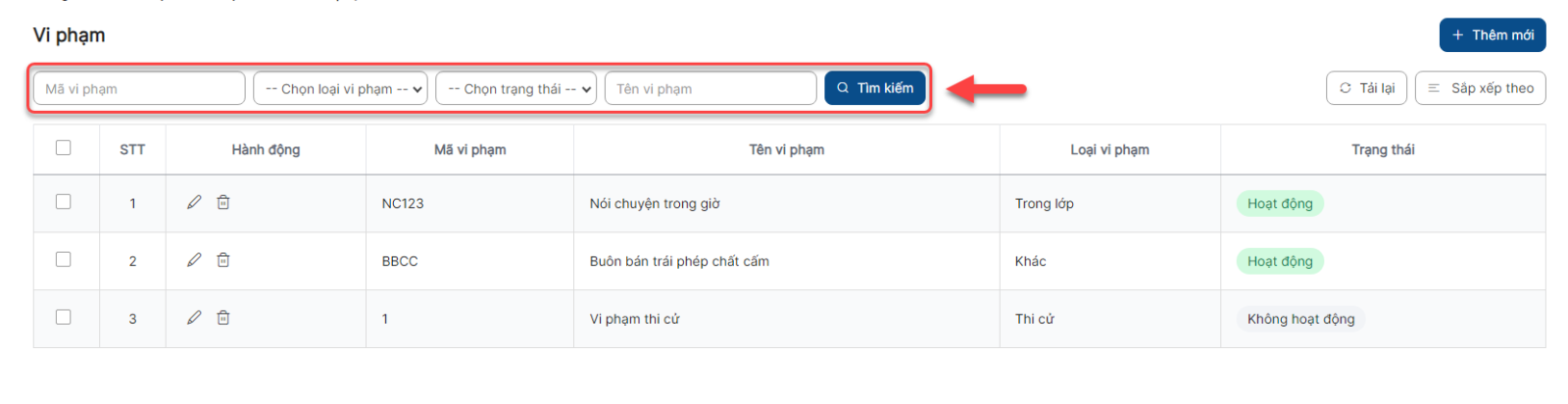Edit the Vi phạm thi cử row

click(x=194, y=318)
